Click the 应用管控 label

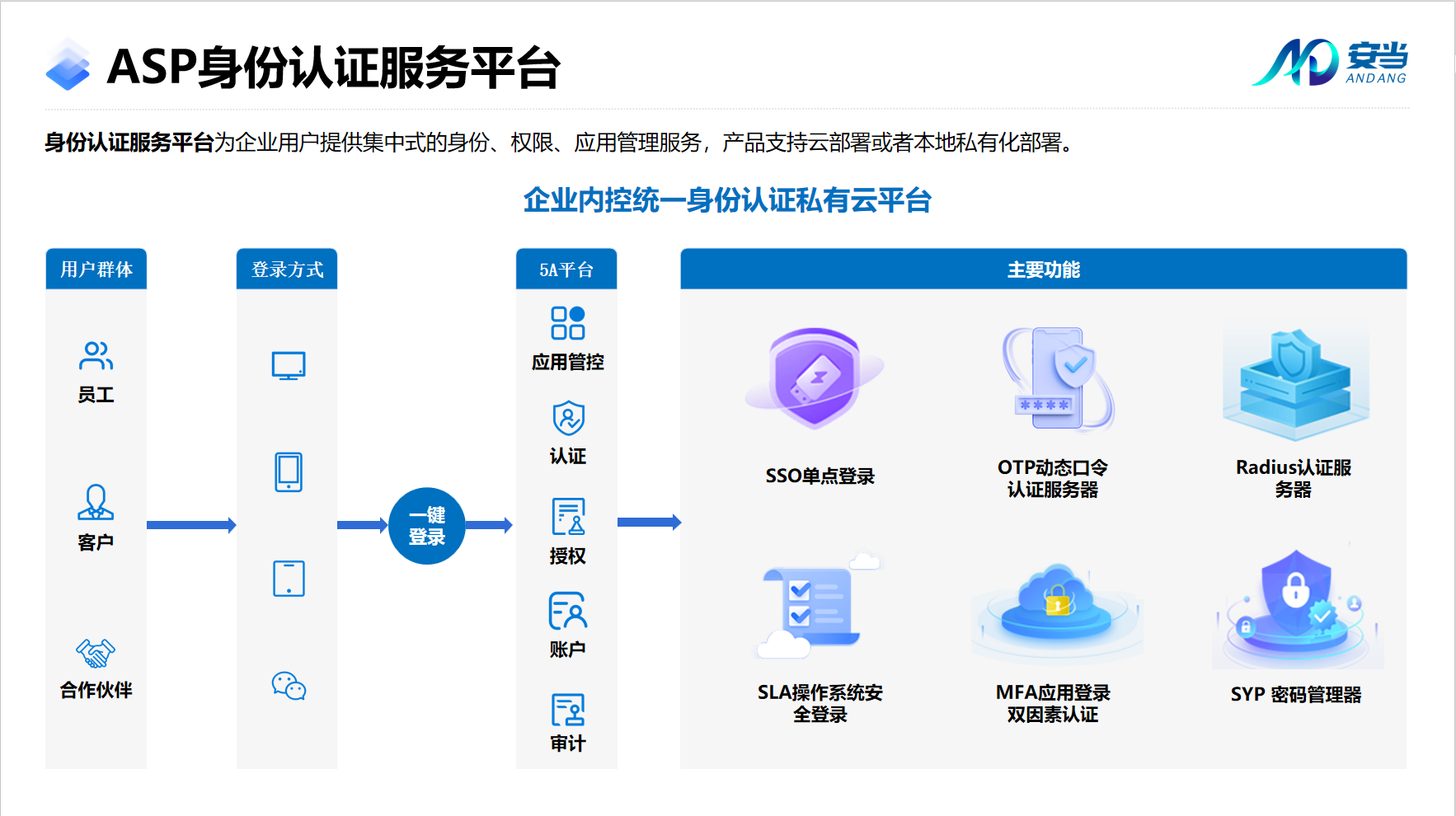(568, 362)
